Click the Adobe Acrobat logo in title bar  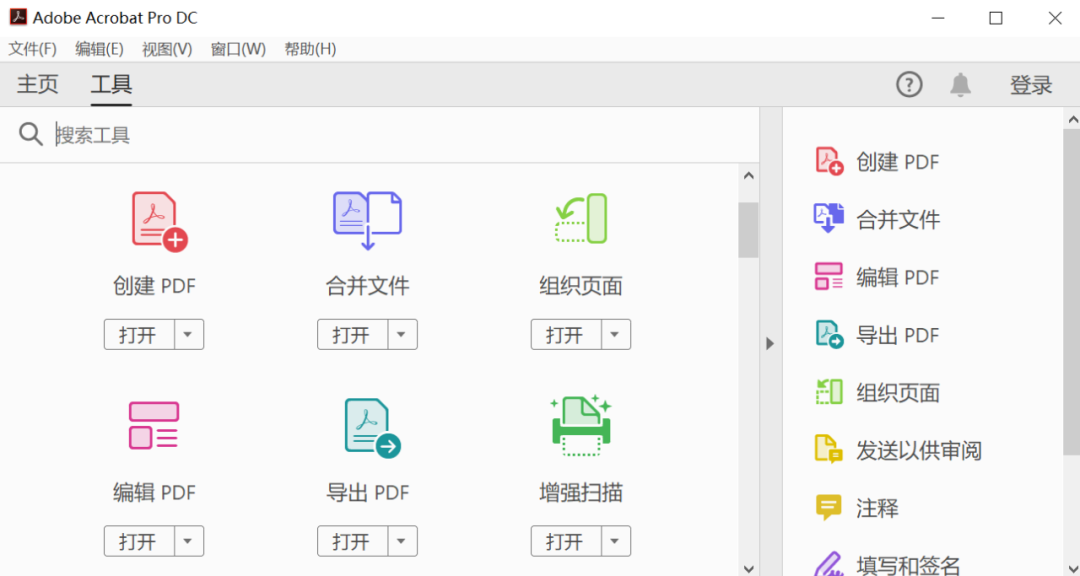click(x=18, y=17)
